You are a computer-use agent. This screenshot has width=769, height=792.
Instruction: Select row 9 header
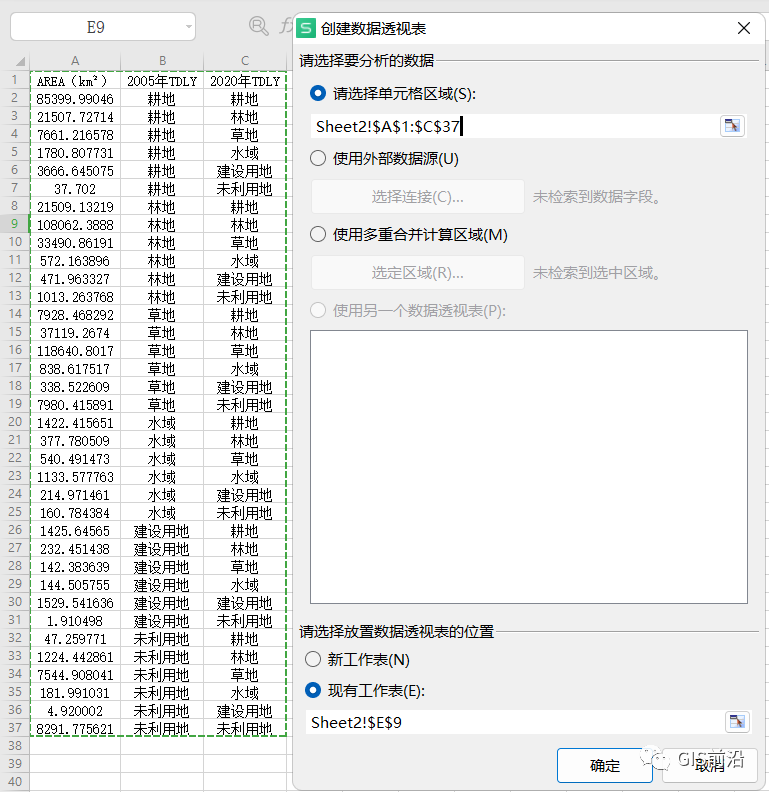point(15,224)
